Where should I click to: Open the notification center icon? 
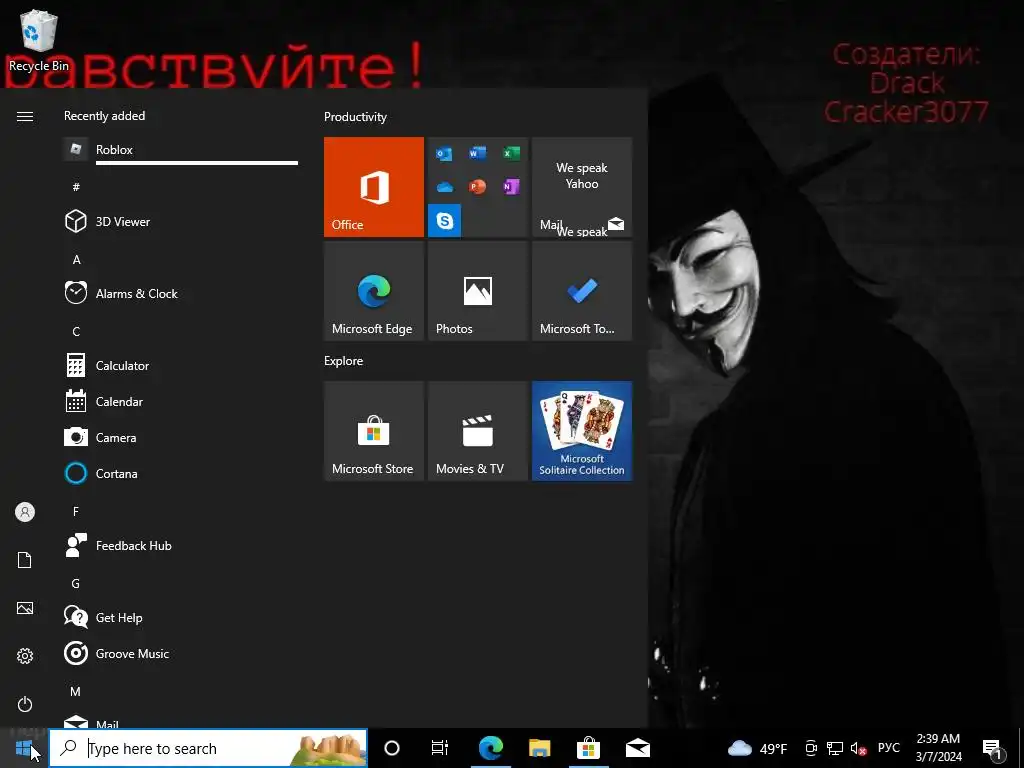coord(993,749)
